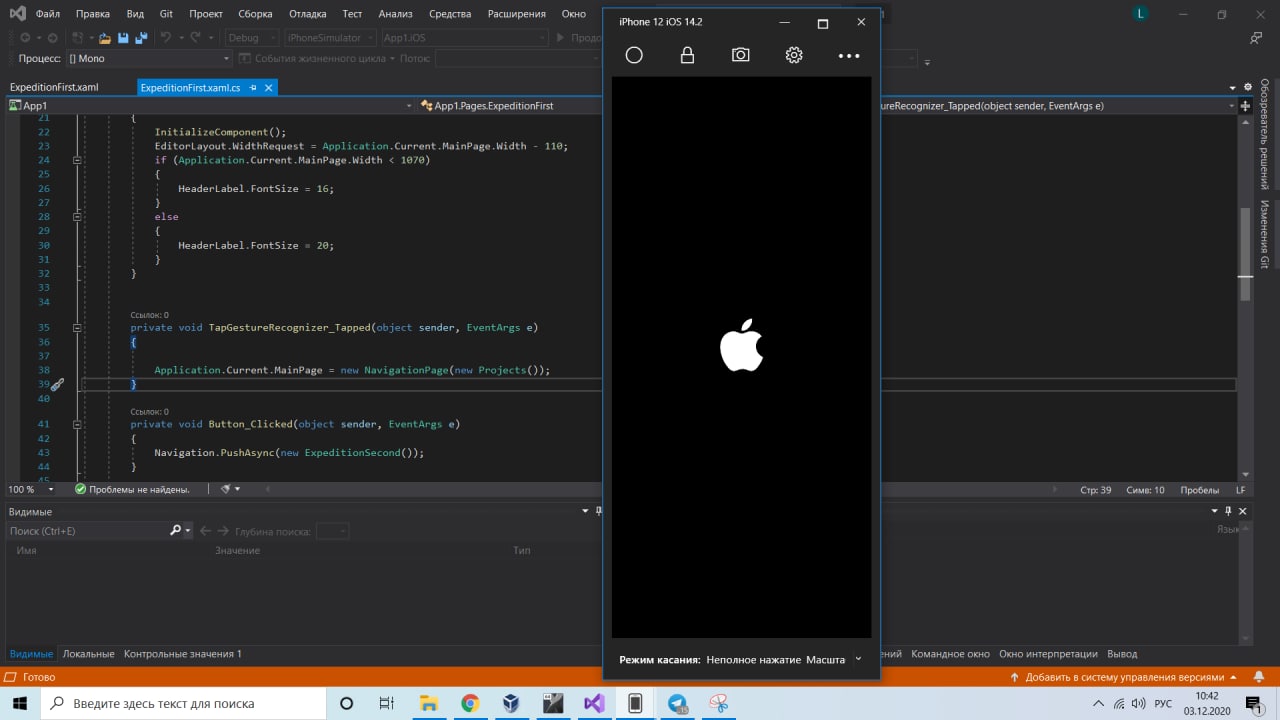Open VirtualBox from the taskbar
The image size is (1280, 720).
pos(511,703)
